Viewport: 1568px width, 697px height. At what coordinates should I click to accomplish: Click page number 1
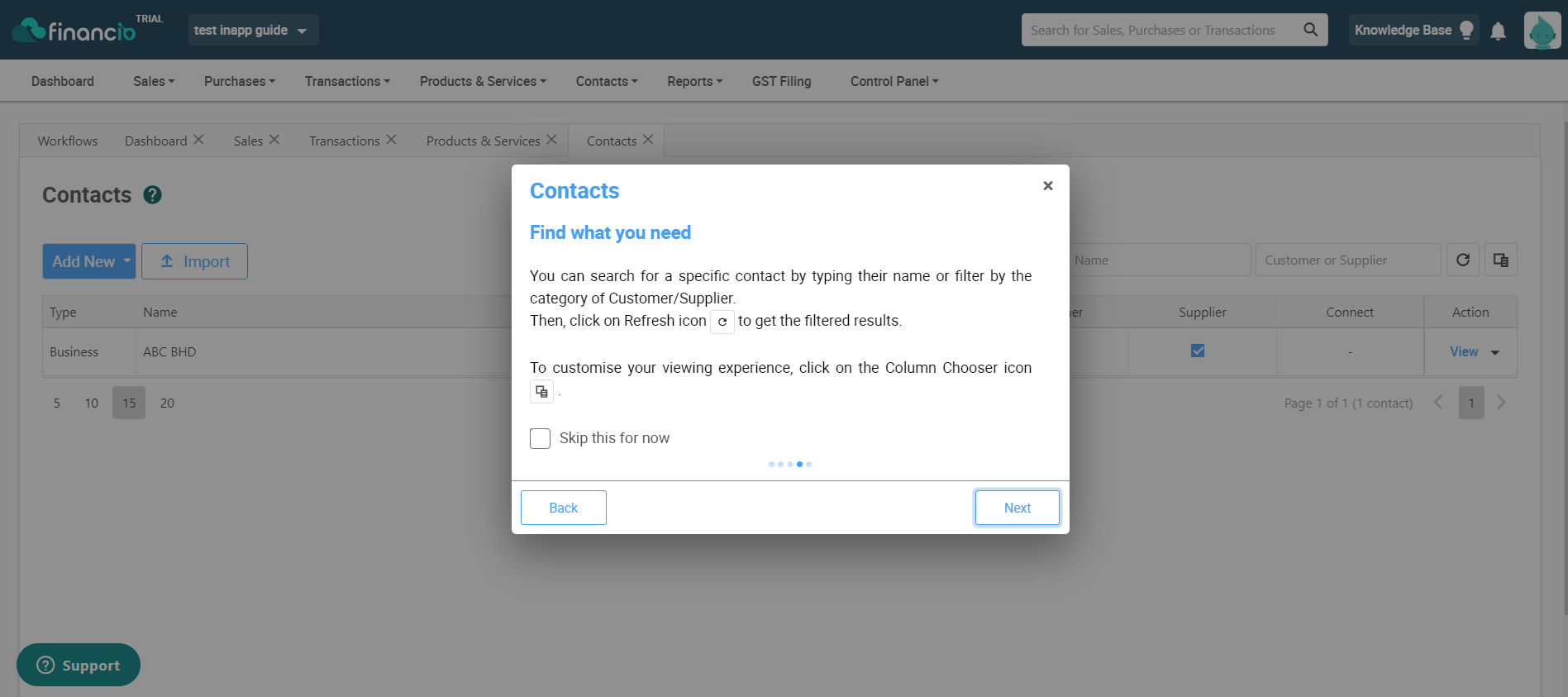coord(1471,403)
